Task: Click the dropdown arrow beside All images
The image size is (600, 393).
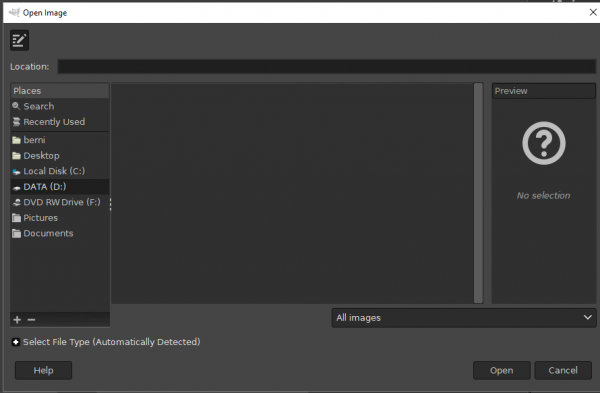Action: pos(588,317)
